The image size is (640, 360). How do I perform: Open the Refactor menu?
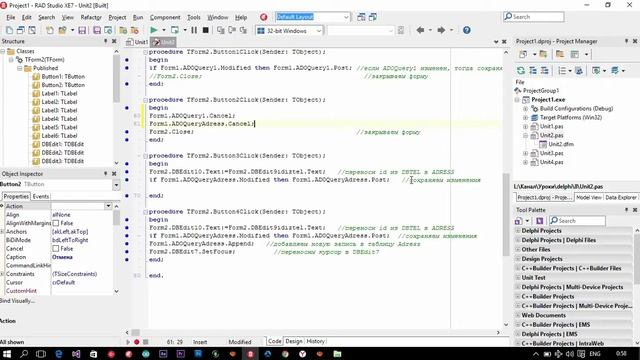(91, 17)
